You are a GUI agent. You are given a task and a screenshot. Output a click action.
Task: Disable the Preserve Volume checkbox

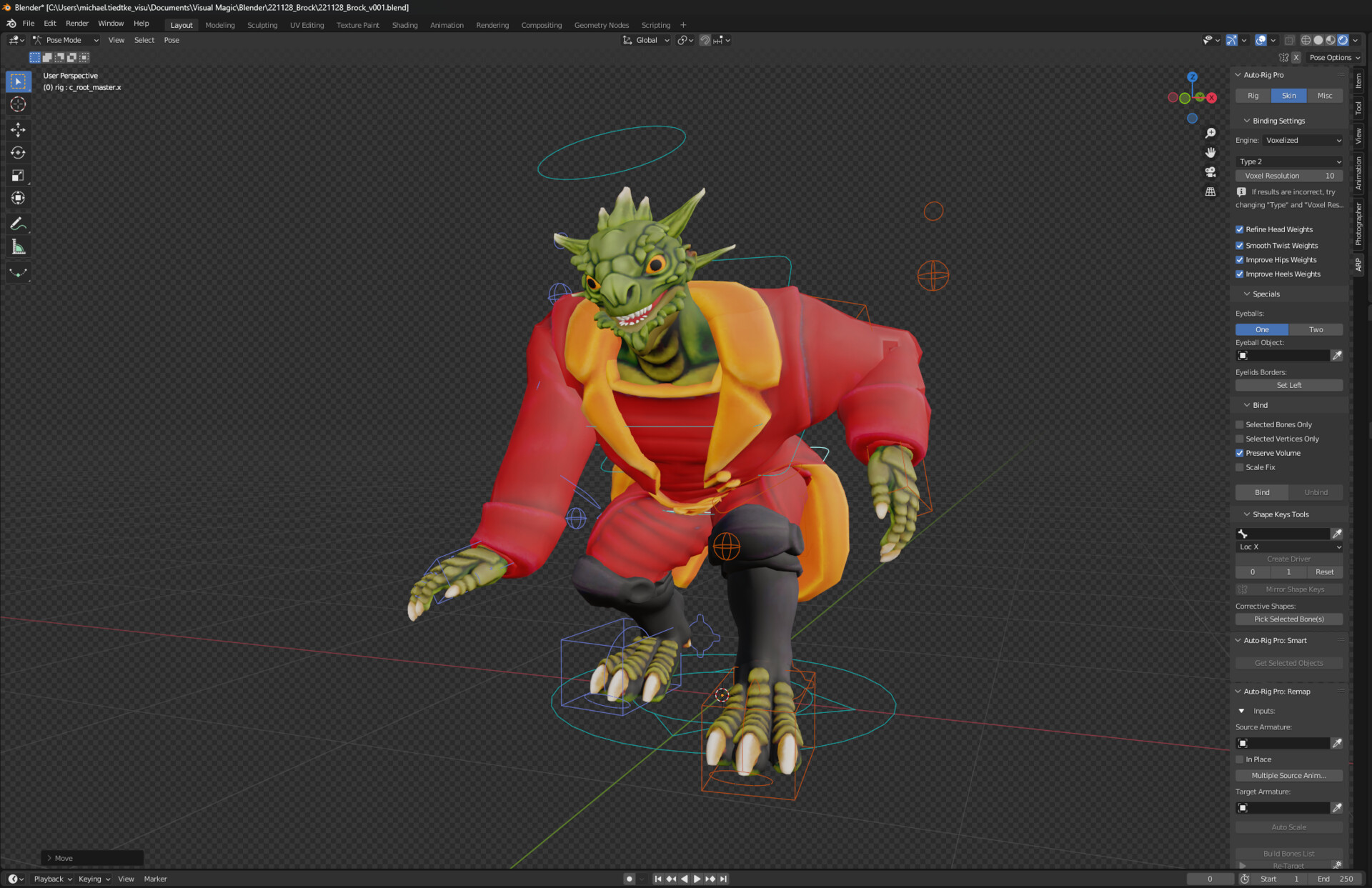point(1241,453)
